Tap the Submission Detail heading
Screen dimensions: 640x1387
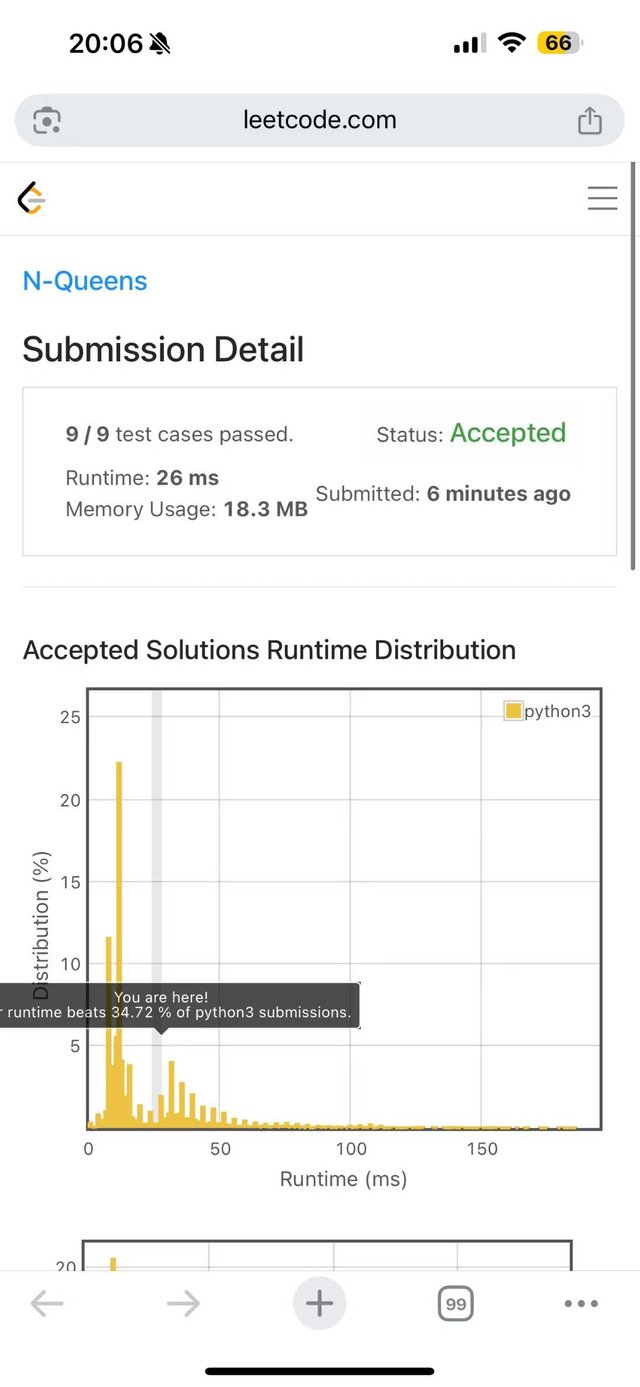point(163,350)
